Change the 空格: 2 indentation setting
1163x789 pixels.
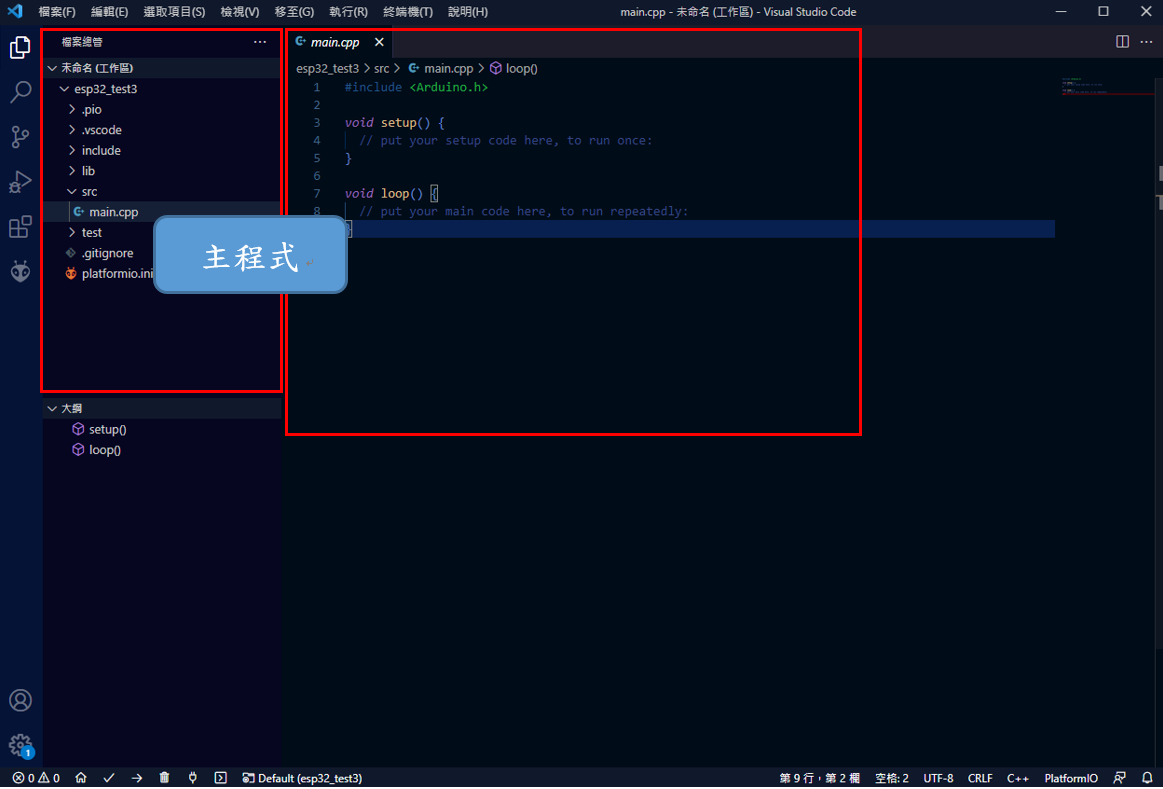[x=892, y=778]
